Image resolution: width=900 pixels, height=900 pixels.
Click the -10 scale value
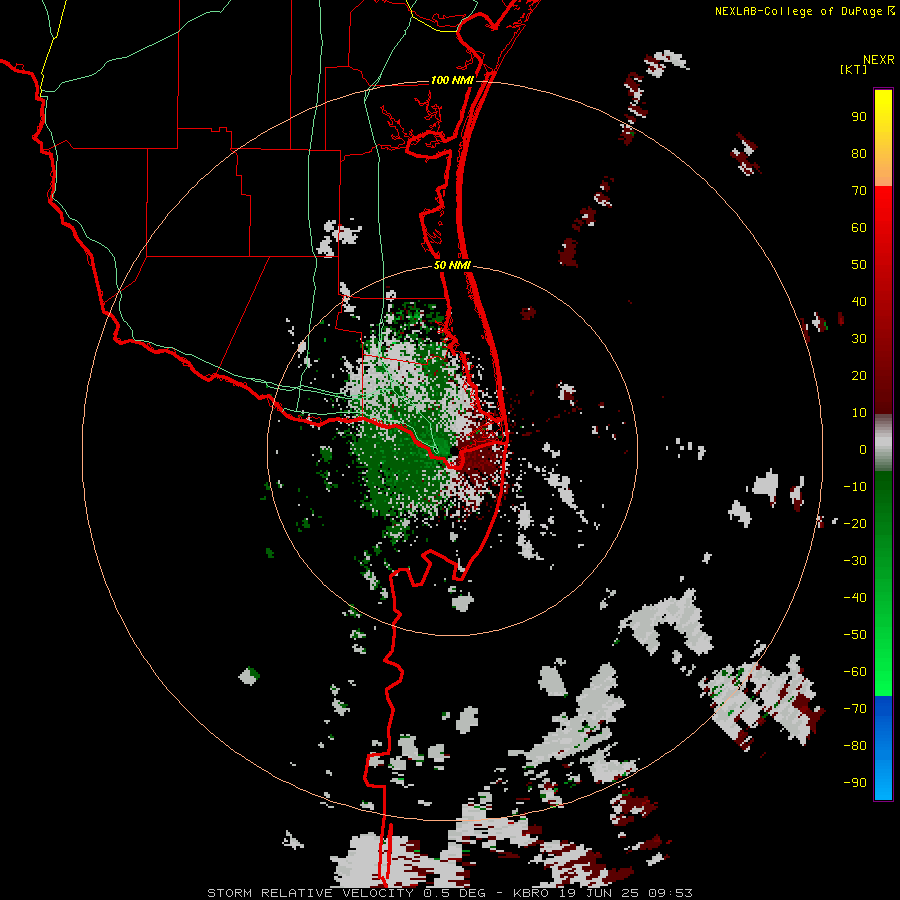[x=855, y=487]
